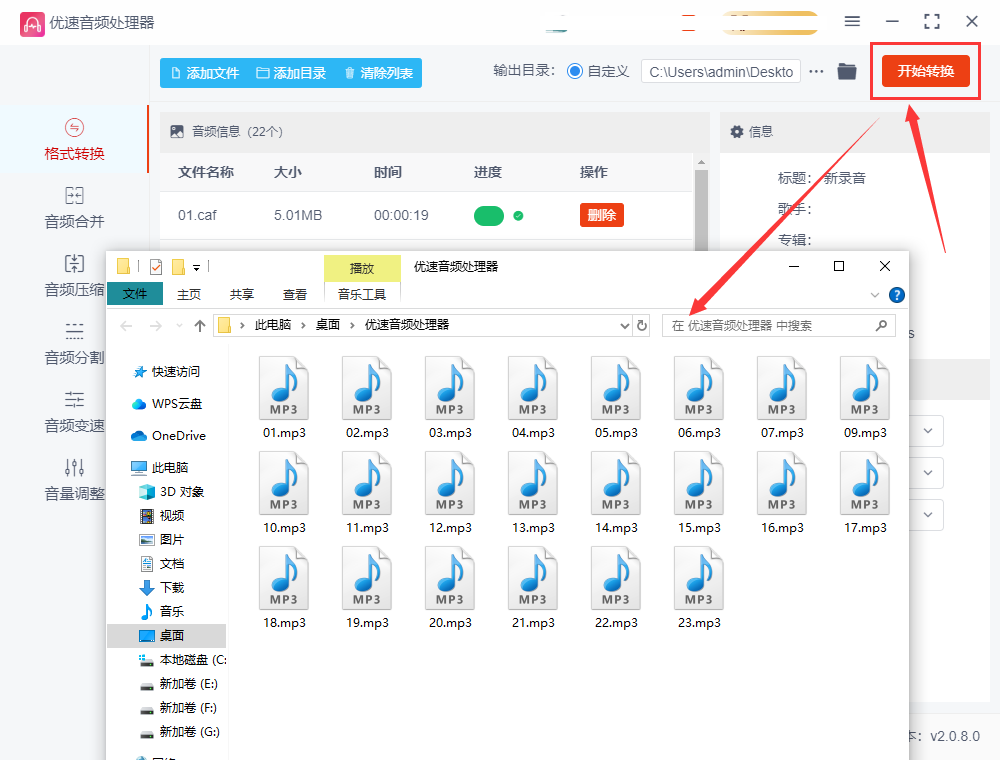Screen dimensions: 1000x760
Task: Select the 自定义 output radio button
Action: [x=575, y=71]
